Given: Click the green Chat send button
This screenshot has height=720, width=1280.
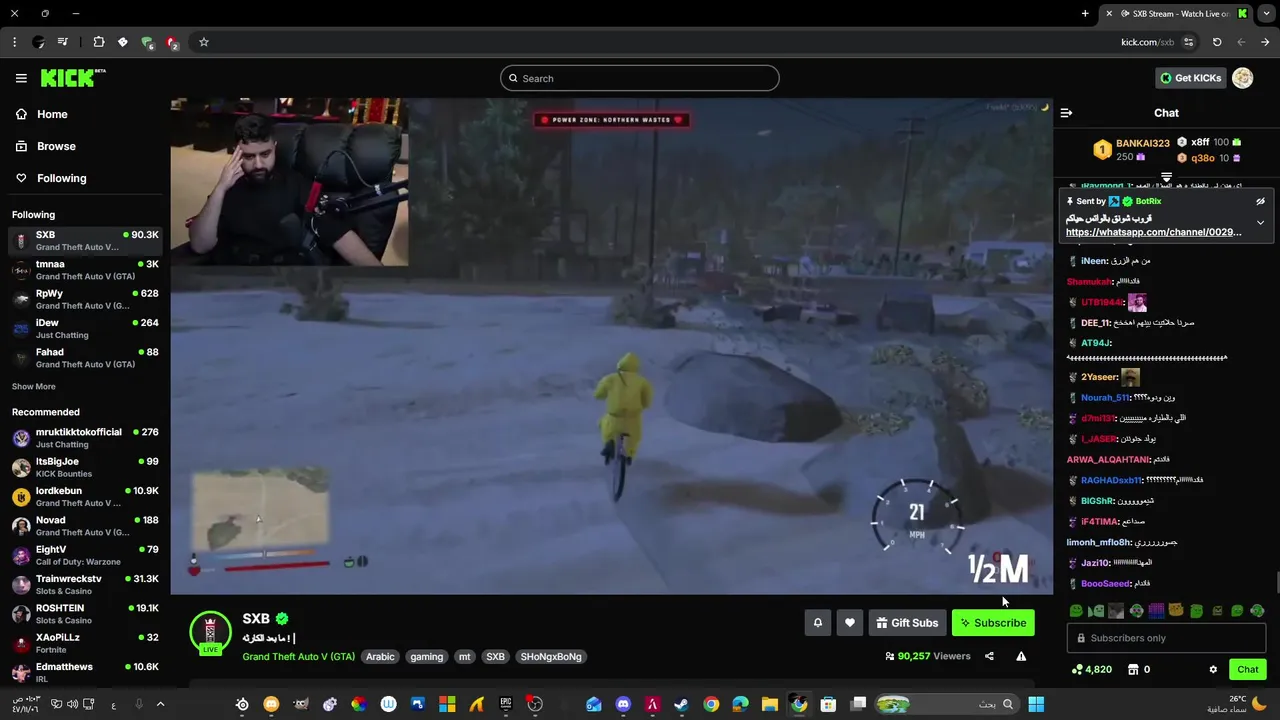Looking at the screenshot, I should (x=1248, y=669).
